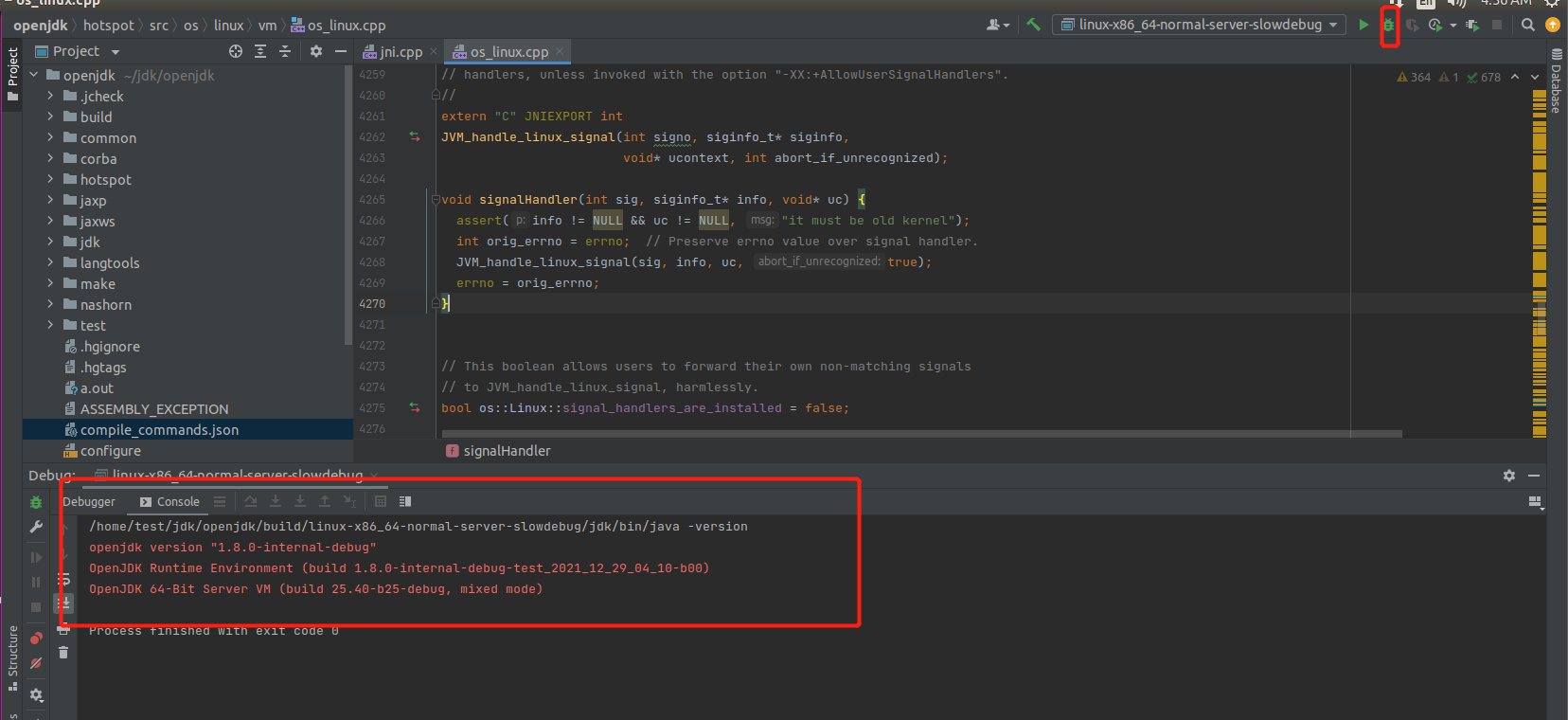The image size is (1568, 720).
Task: Click openjdk breadcrumb at path start
Action: pyautogui.click(x=41, y=26)
